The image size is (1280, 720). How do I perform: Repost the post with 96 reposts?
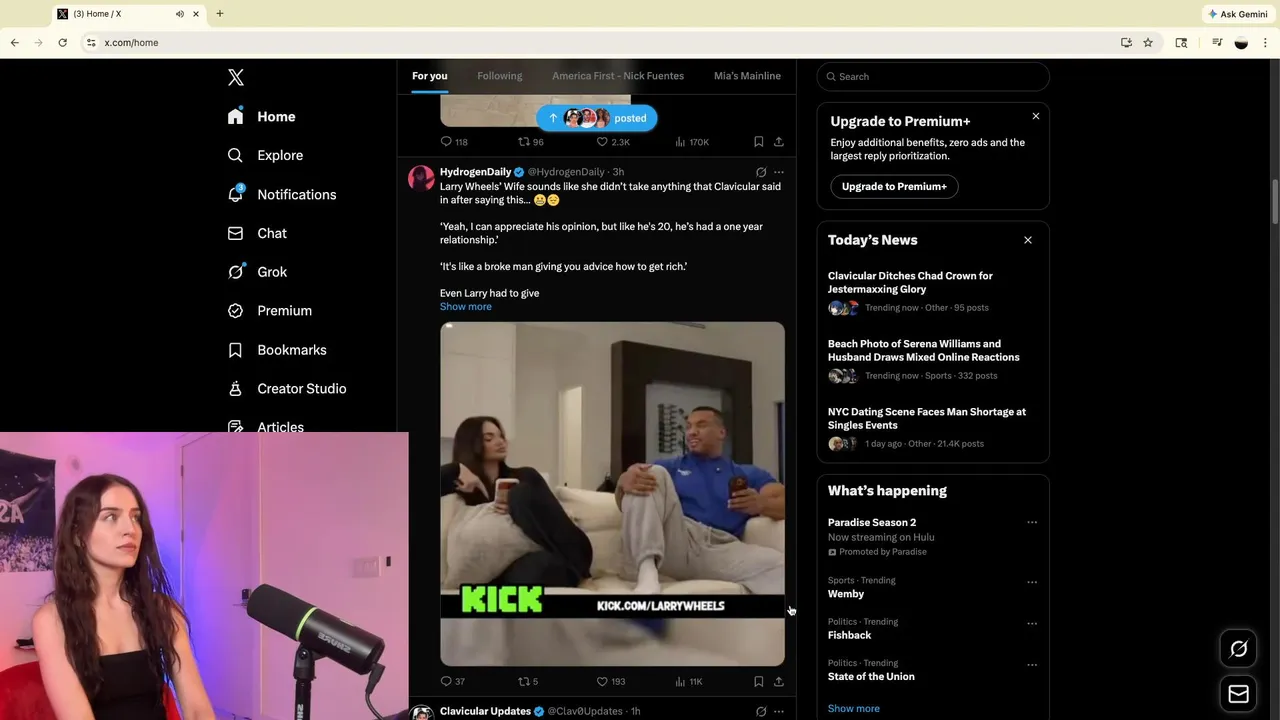click(x=530, y=142)
